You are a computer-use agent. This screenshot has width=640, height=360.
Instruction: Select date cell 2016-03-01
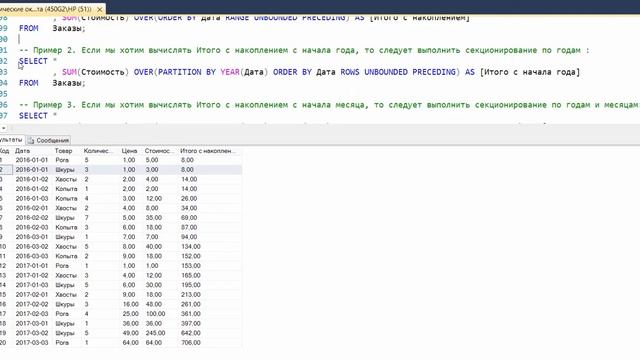click(32, 237)
